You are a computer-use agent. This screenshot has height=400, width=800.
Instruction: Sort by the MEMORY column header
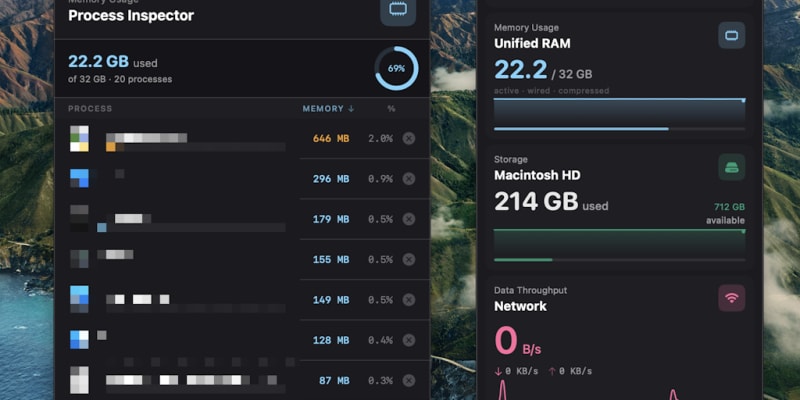point(328,109)
